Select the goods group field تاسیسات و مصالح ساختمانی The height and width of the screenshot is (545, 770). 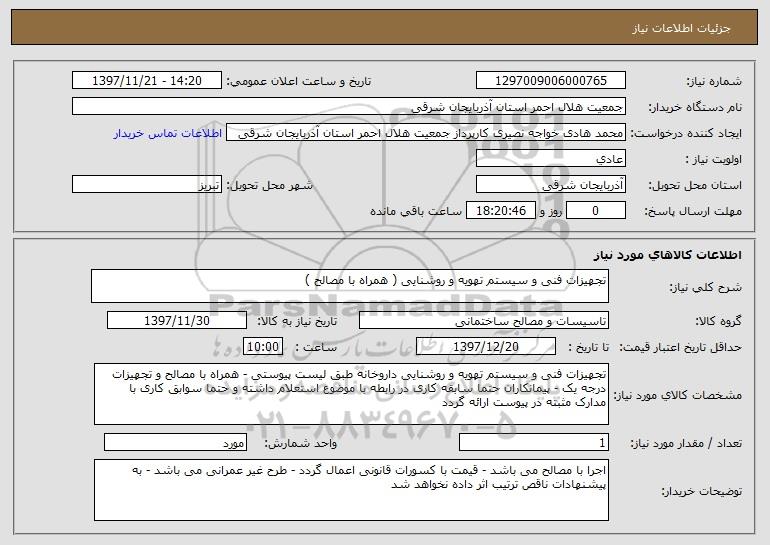point(484,320)
